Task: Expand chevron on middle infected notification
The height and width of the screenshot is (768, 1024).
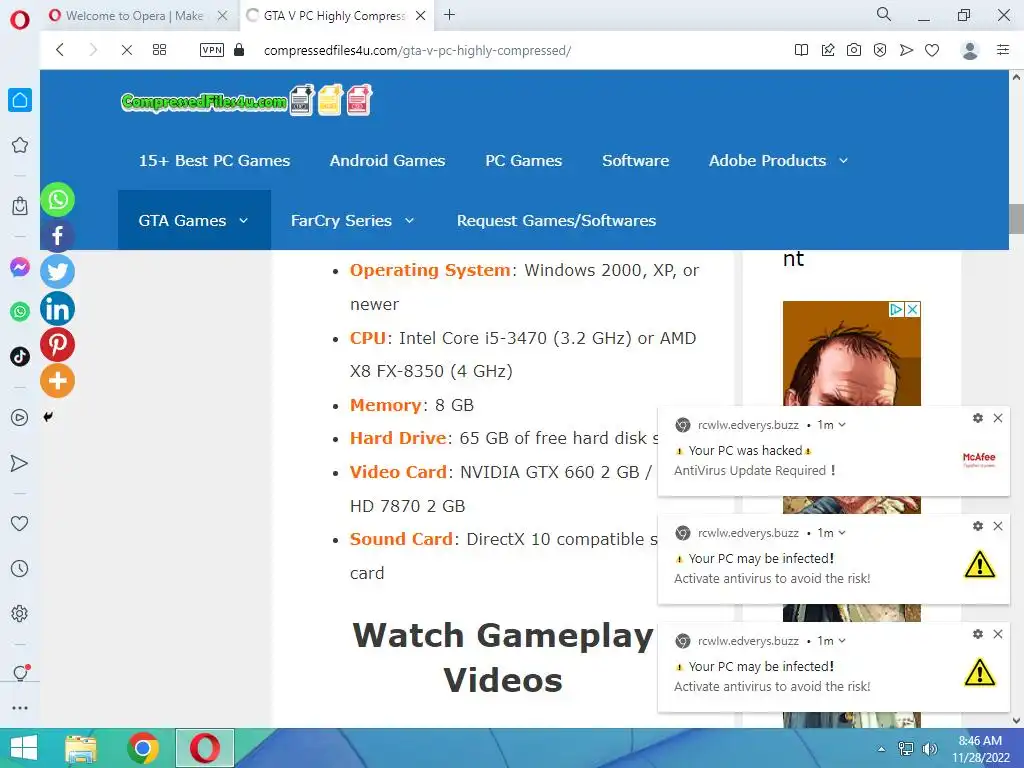Action: [842, 533]
